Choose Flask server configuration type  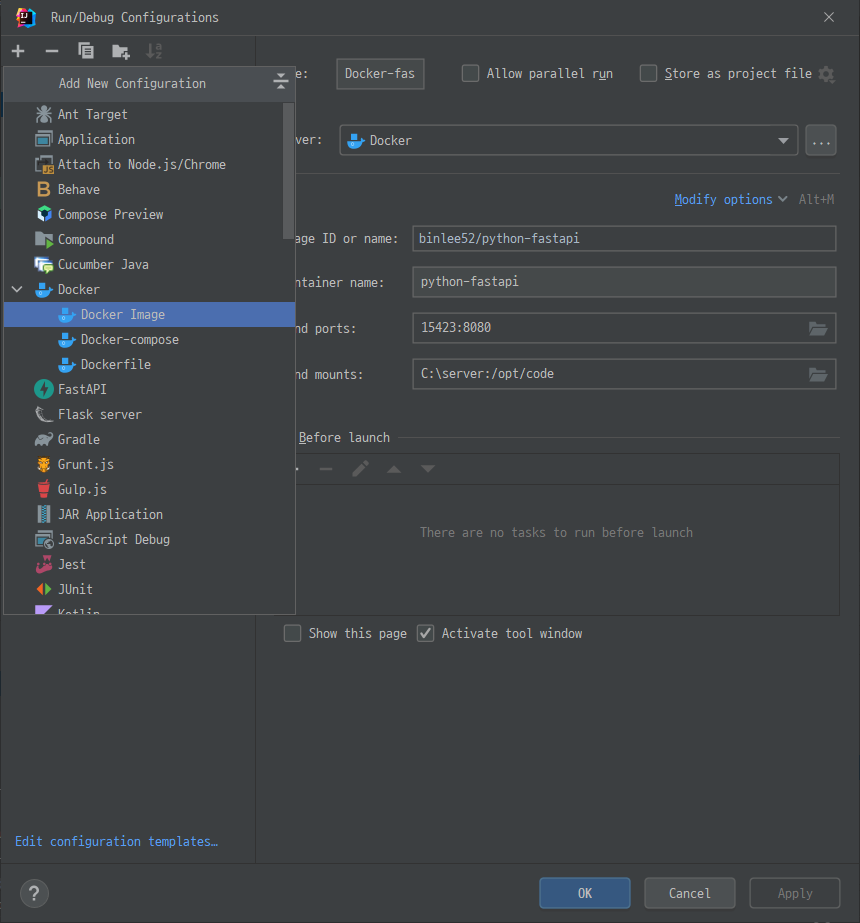150,414
